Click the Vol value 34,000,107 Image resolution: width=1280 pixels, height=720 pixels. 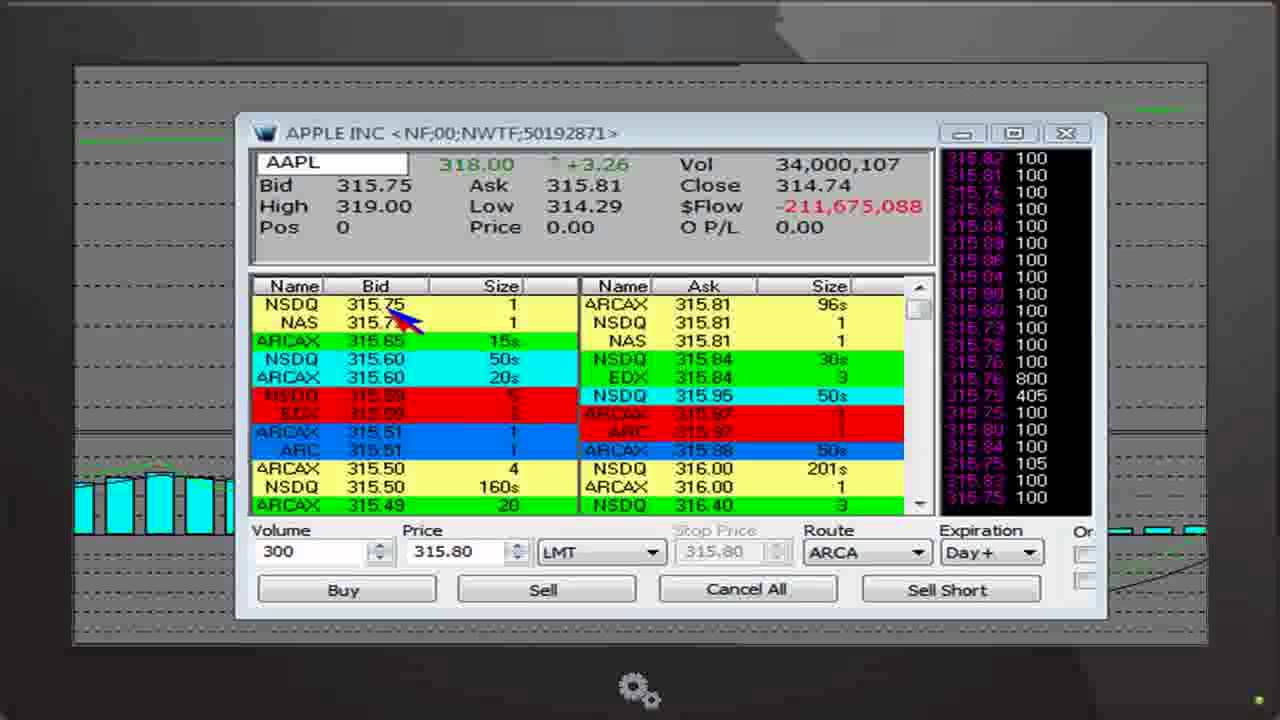838,164
